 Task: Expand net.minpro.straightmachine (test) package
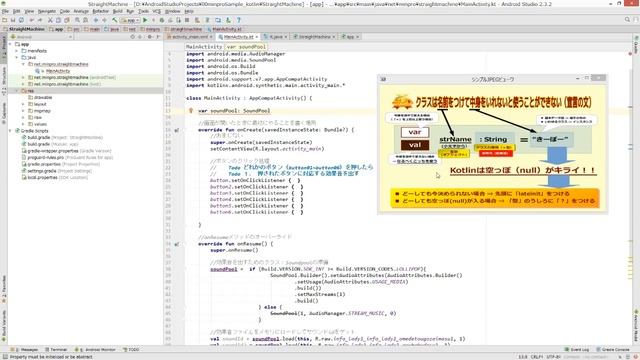23,84
